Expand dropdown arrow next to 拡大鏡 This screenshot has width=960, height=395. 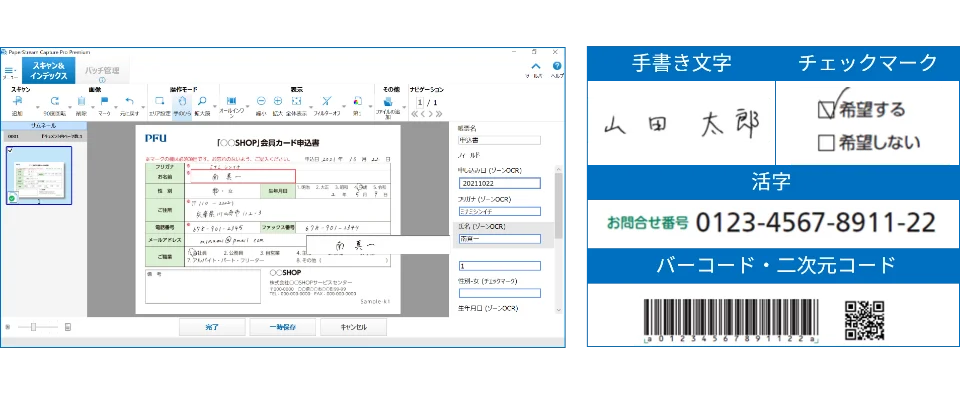214,108
